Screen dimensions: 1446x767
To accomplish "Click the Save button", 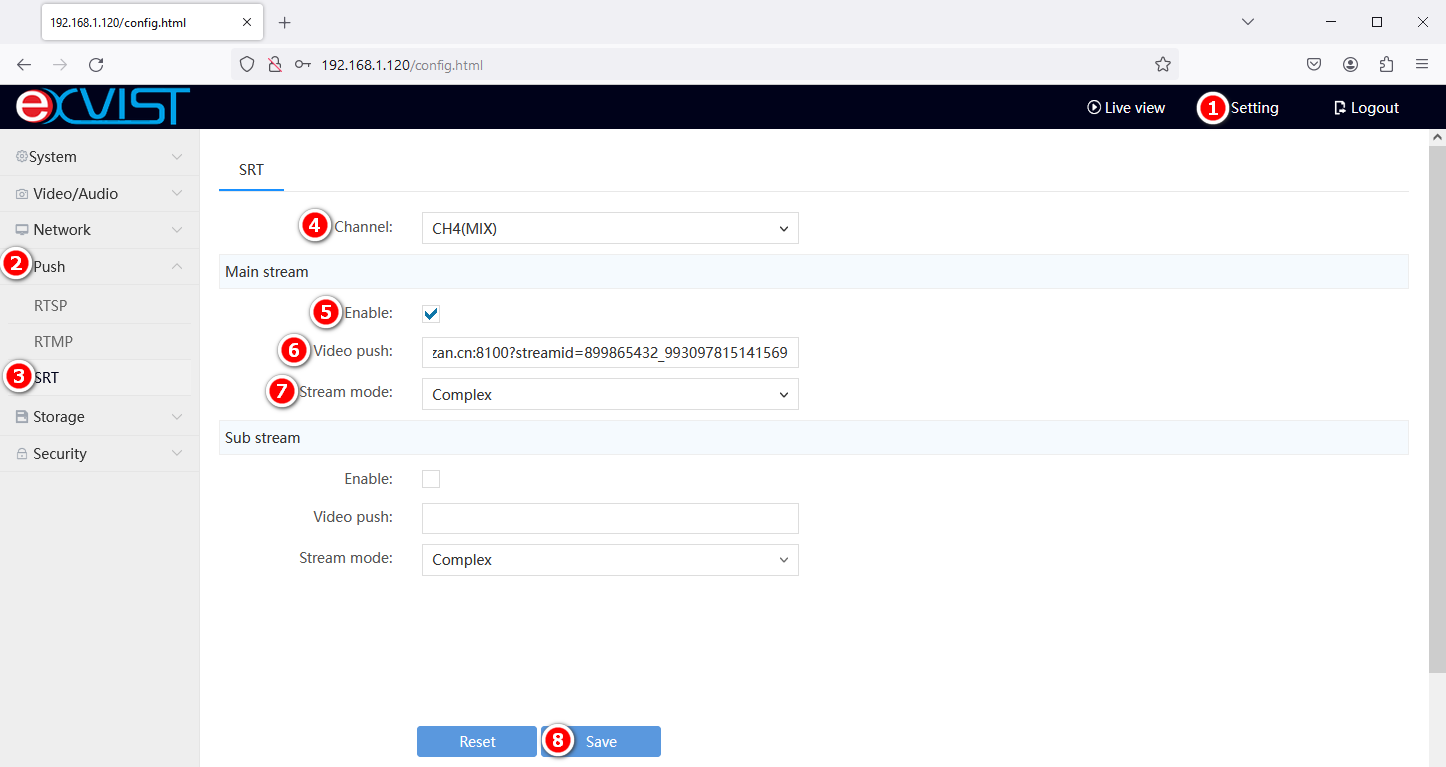I will point(601,742).
